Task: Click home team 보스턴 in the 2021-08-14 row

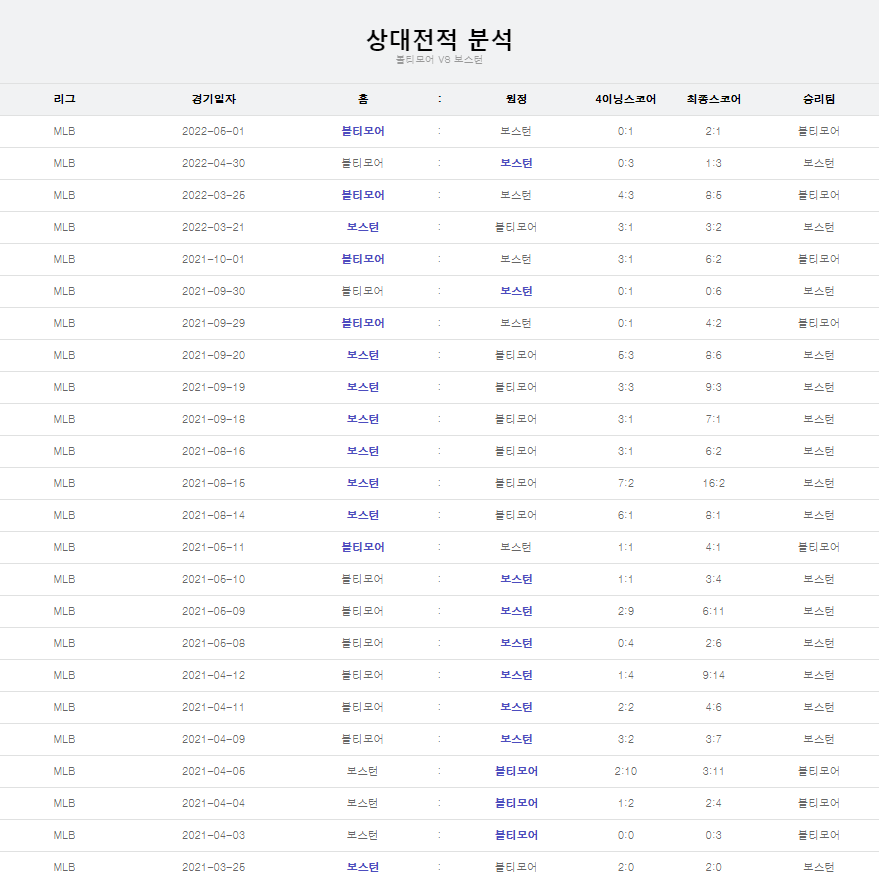Action: 363,515
